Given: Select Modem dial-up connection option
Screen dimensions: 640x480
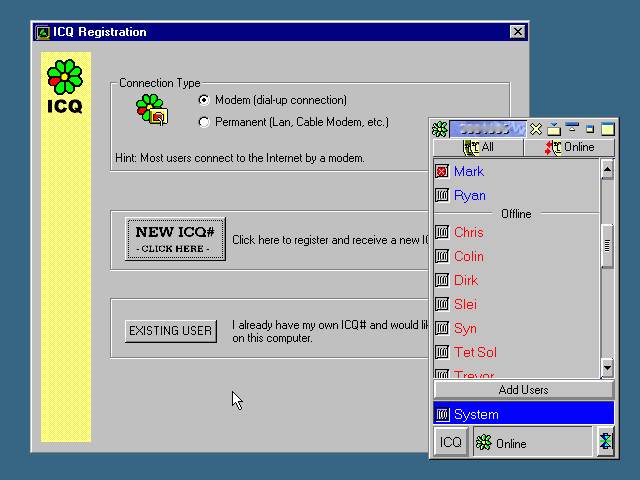Looking at the screenshot, I should (205, 100).
